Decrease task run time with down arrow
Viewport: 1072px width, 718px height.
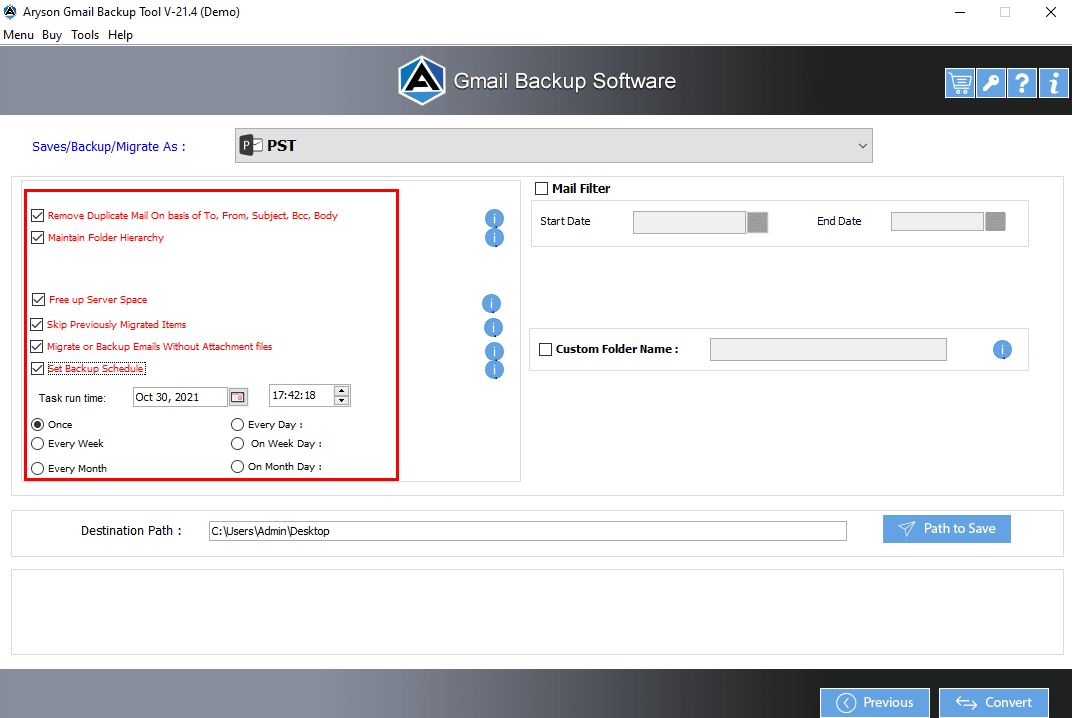pos(342,401)
